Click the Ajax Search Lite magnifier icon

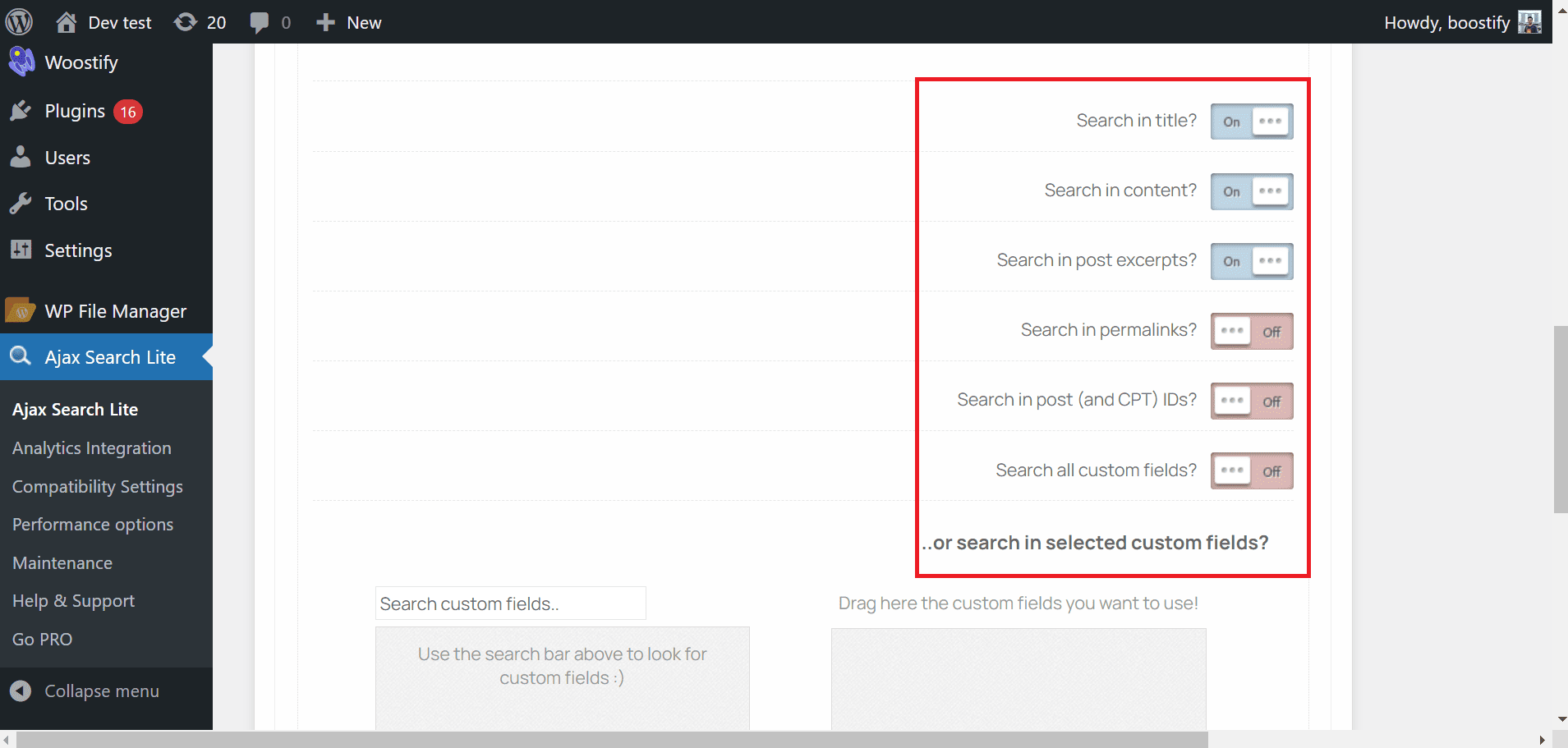pyautogui.click(x=21, y=356)
